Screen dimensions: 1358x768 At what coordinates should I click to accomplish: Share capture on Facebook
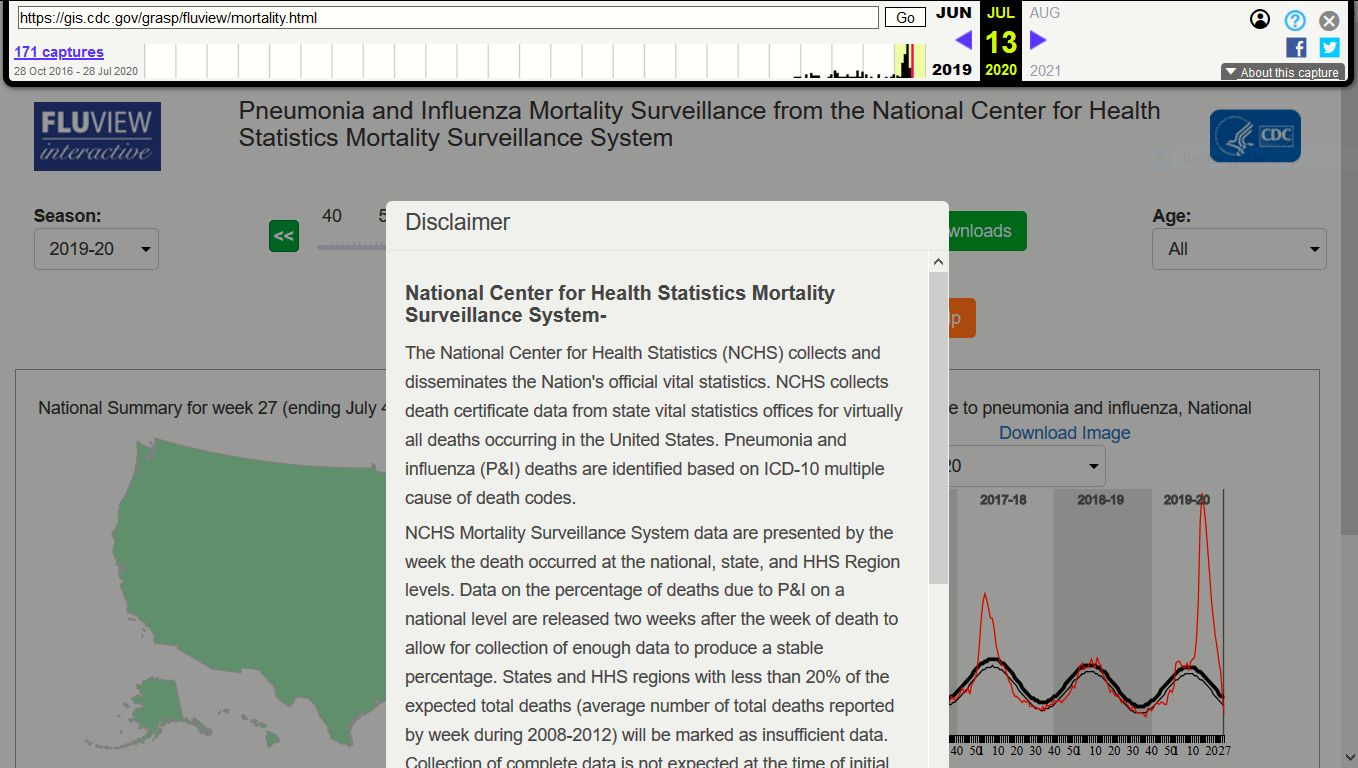tap(1296, 47)
